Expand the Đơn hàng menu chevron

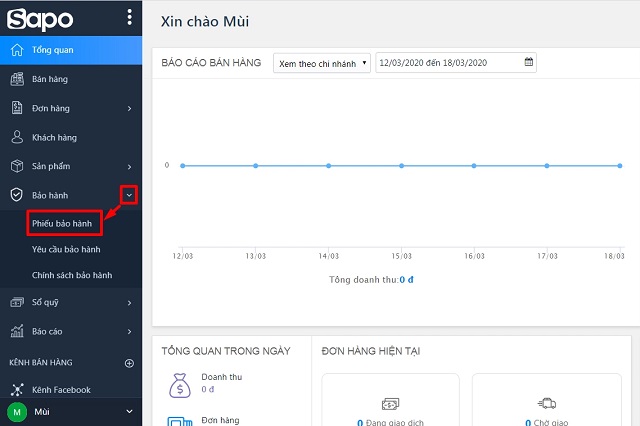tap(129, 108)
